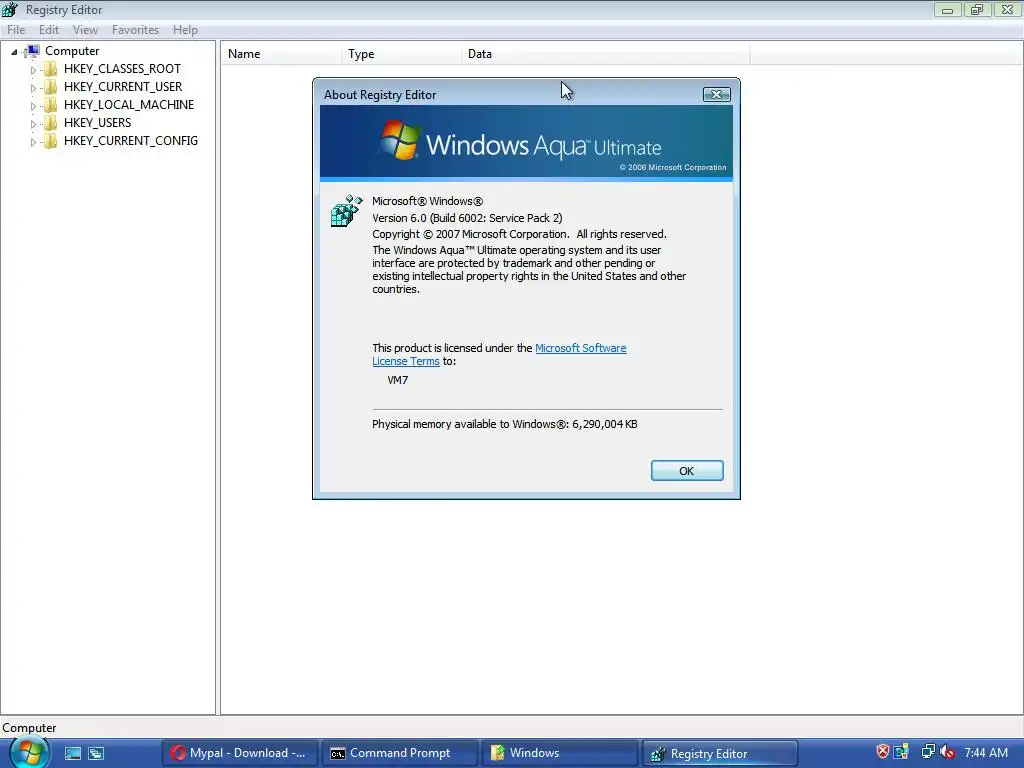Click the HKEY_CLASSES_ROOT folder icon
The height and width of the screenshot is (768, 1024).
50,69
